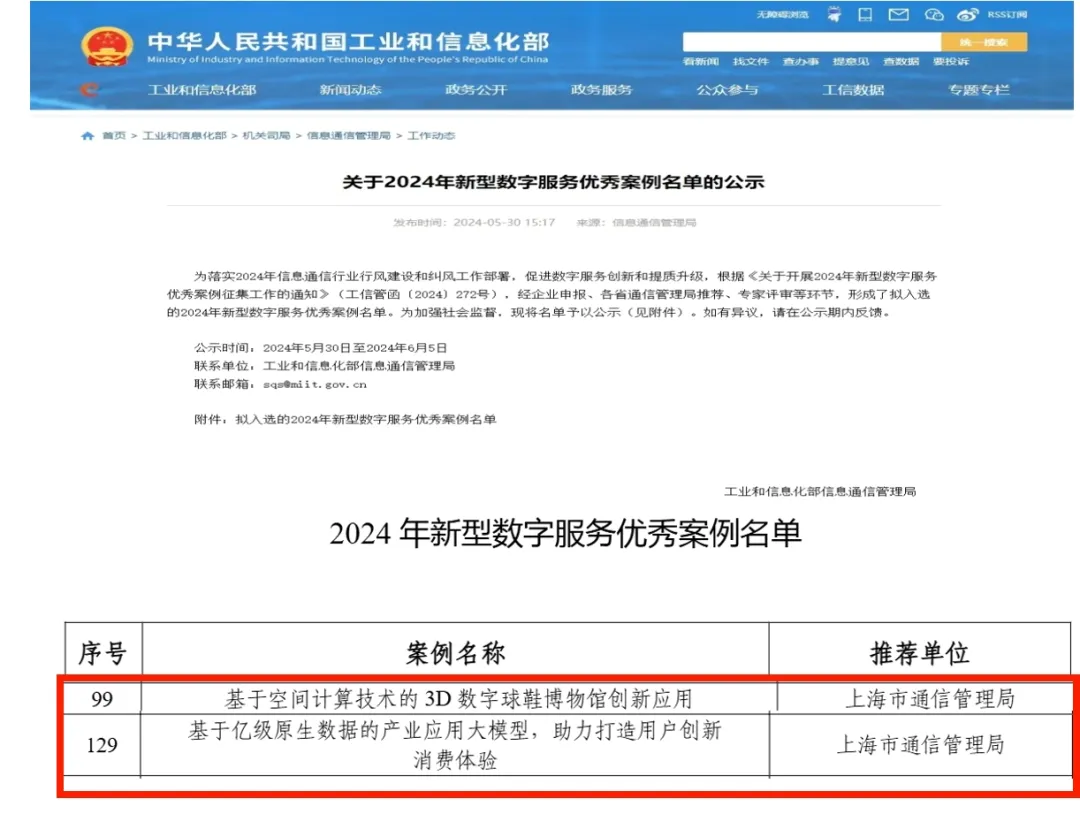Click the 提意见 quick link
The image size is (1080, 814).
tap(851, 62)
